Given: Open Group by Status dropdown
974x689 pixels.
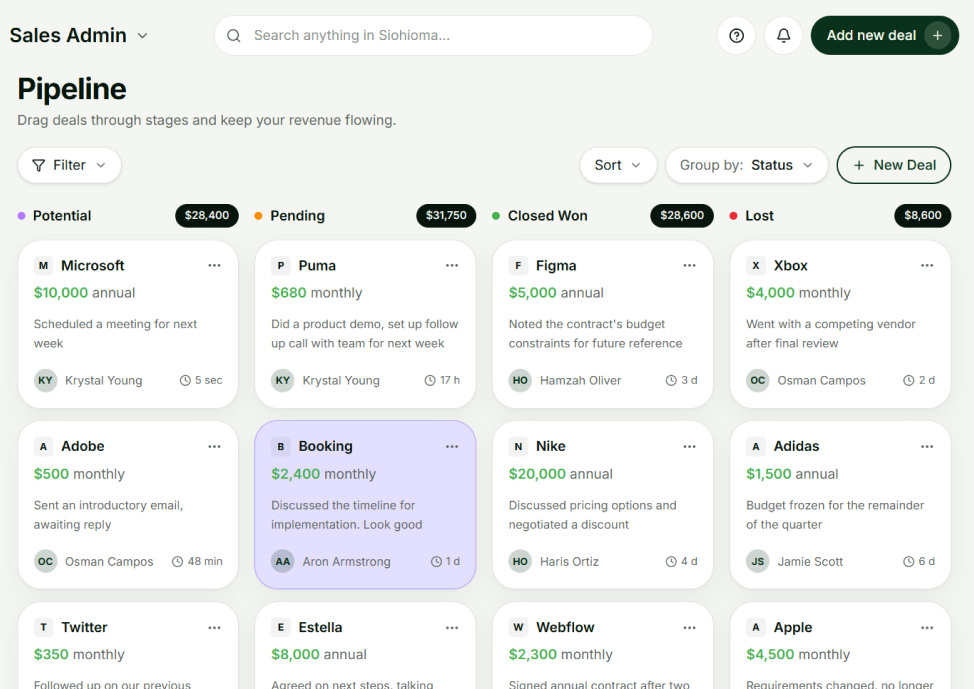Looking at the screenshot, I should click(x=747, y=165).
